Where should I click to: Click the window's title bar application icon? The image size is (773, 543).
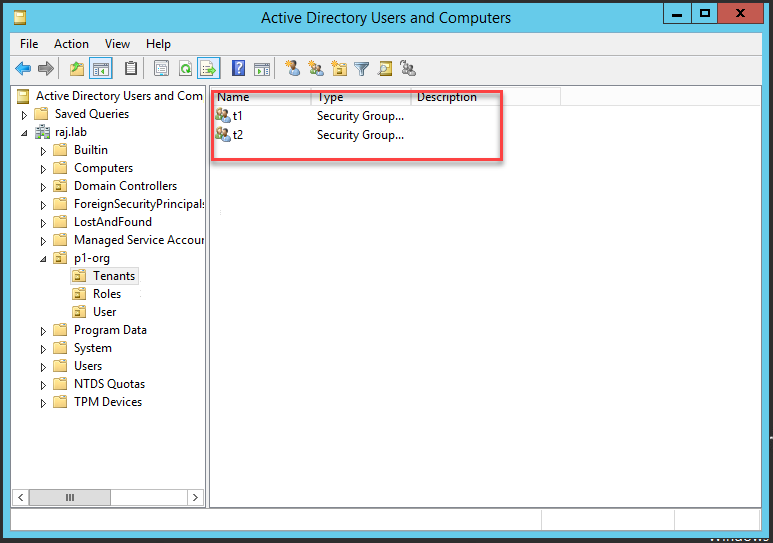[20, 18]
